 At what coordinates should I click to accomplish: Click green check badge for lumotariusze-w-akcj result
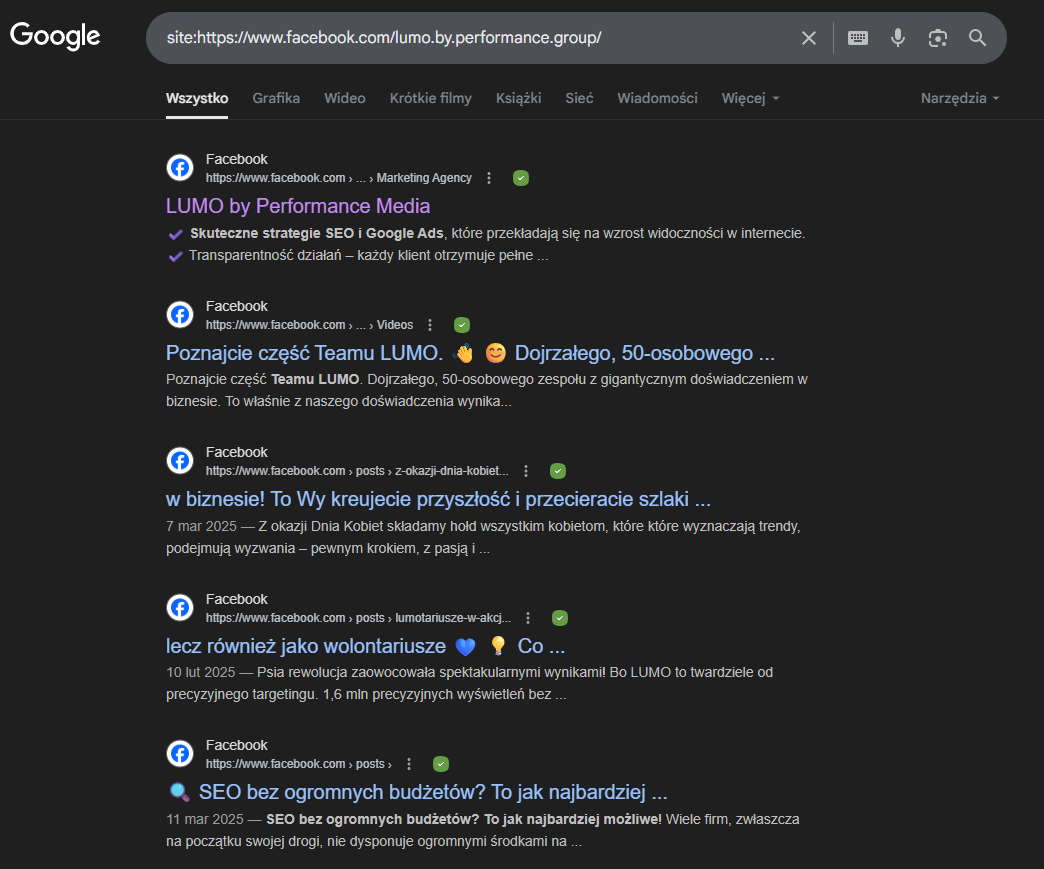(560, 618)
